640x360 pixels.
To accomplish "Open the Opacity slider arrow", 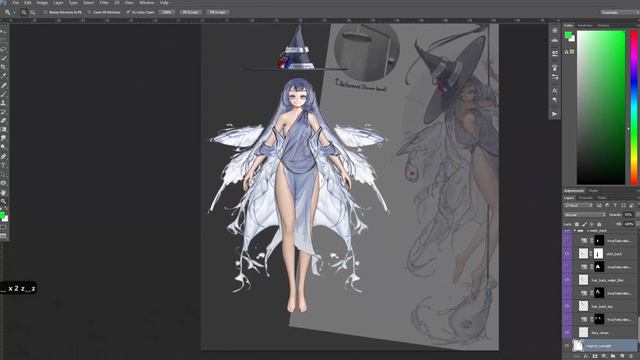I will (638, 215).
